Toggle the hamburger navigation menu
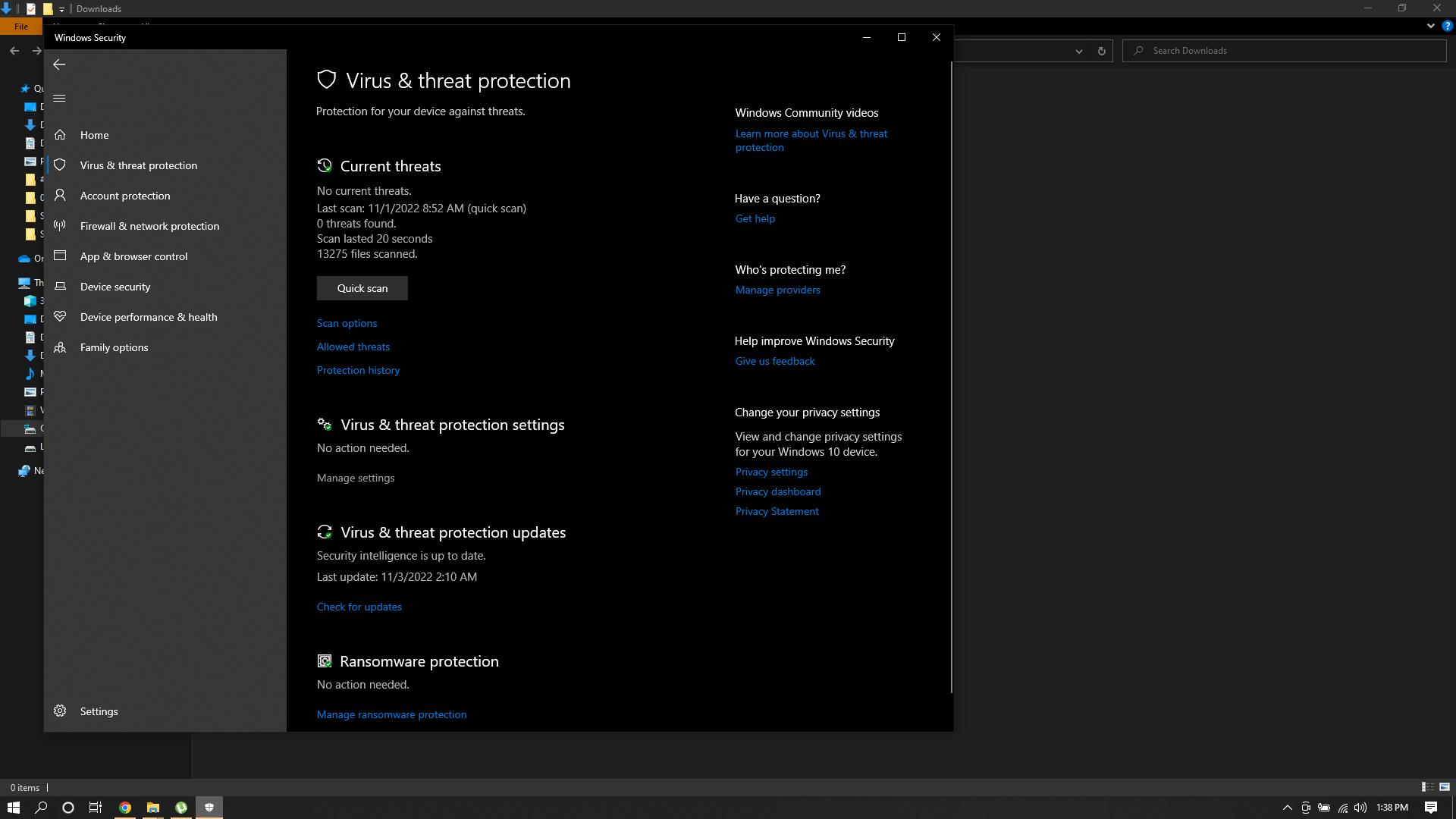The height and width of the screenshot is (819, 1456). coord(59,98)
